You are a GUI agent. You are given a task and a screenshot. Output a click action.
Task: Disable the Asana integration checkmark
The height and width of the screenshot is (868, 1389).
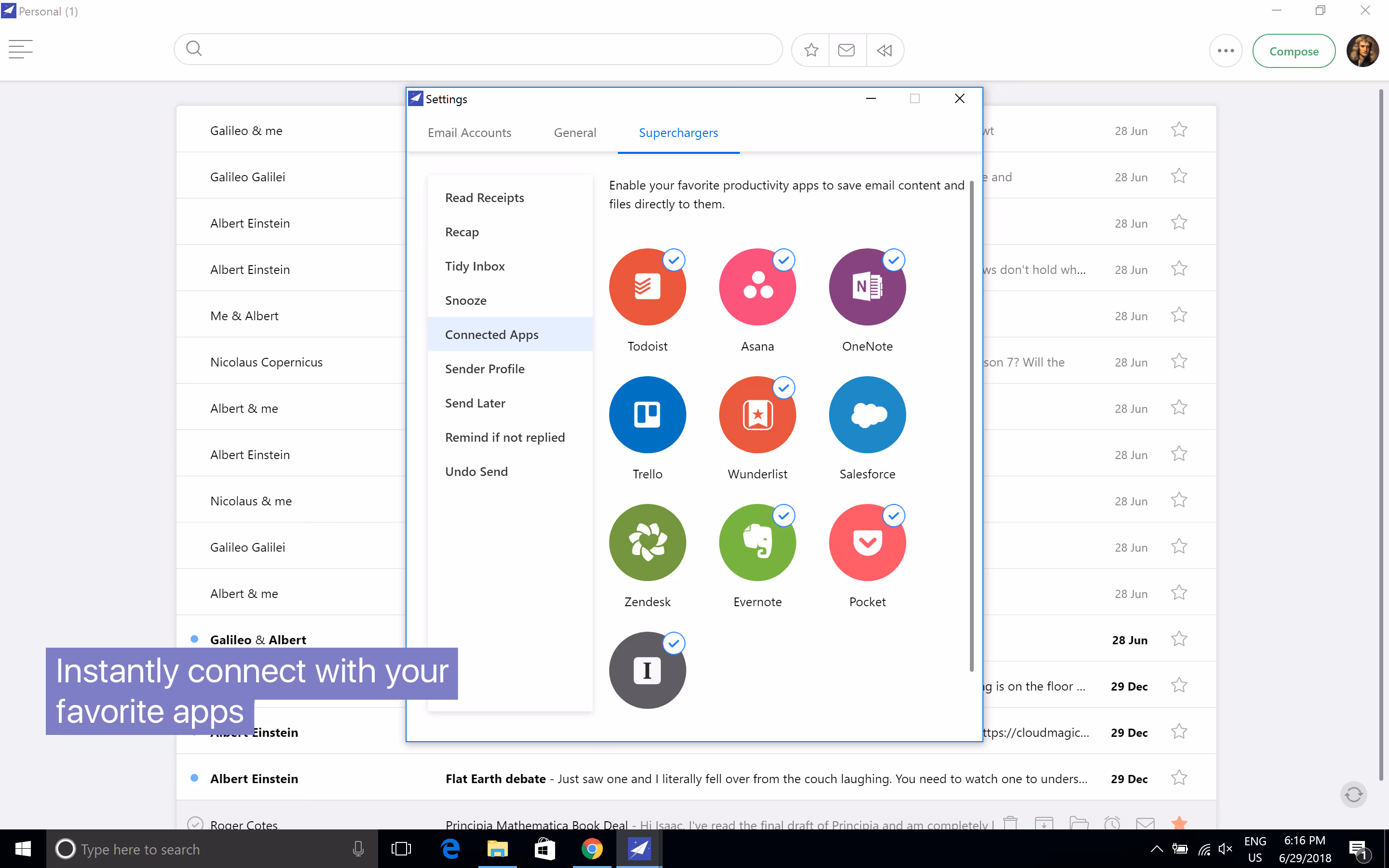tap(784, 260)
